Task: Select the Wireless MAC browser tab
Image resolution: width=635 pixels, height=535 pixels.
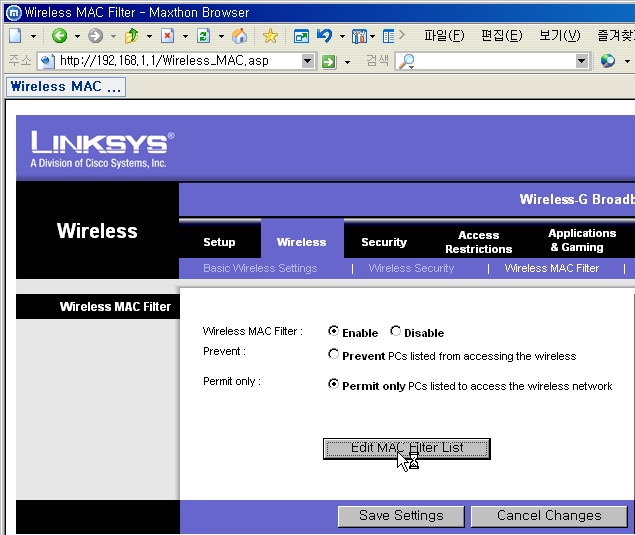Action: [66, 87]
